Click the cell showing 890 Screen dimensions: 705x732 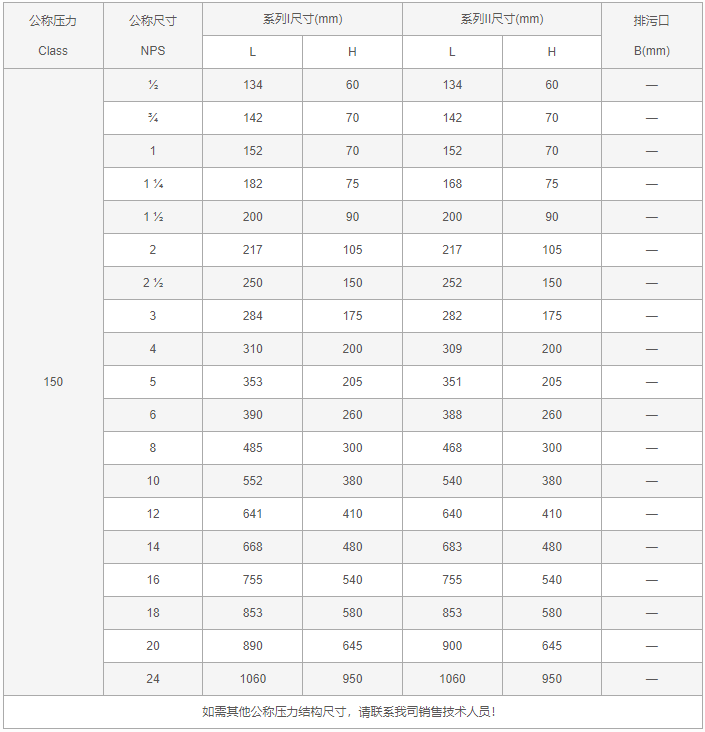pos(253,646)
